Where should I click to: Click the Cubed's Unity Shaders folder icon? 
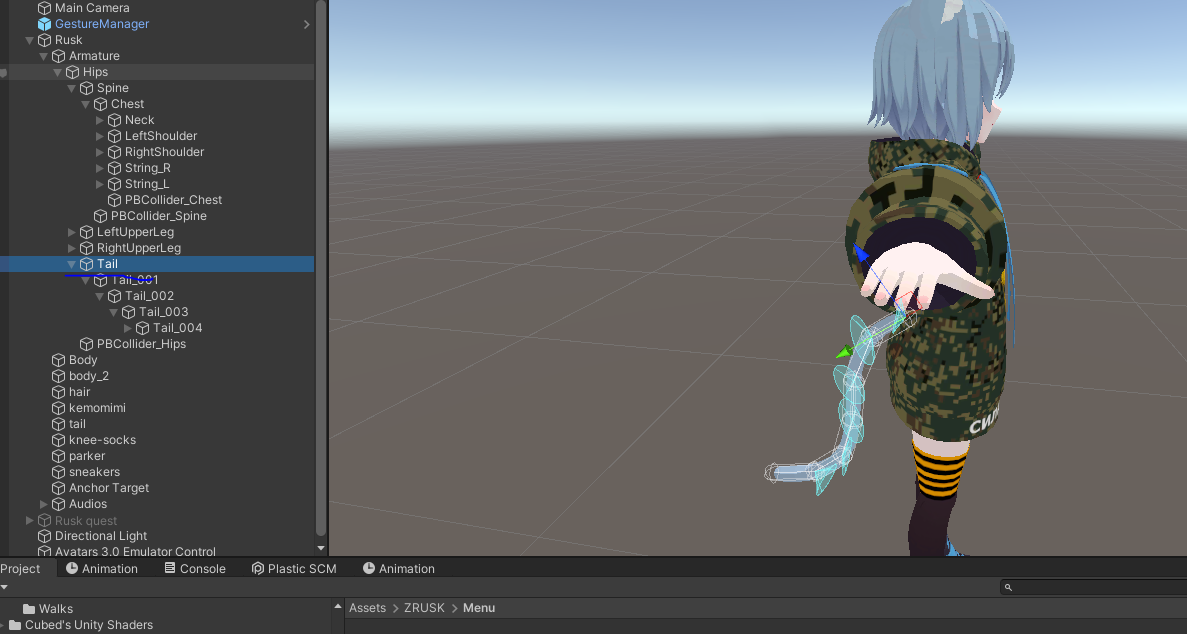tap(14, 625)
